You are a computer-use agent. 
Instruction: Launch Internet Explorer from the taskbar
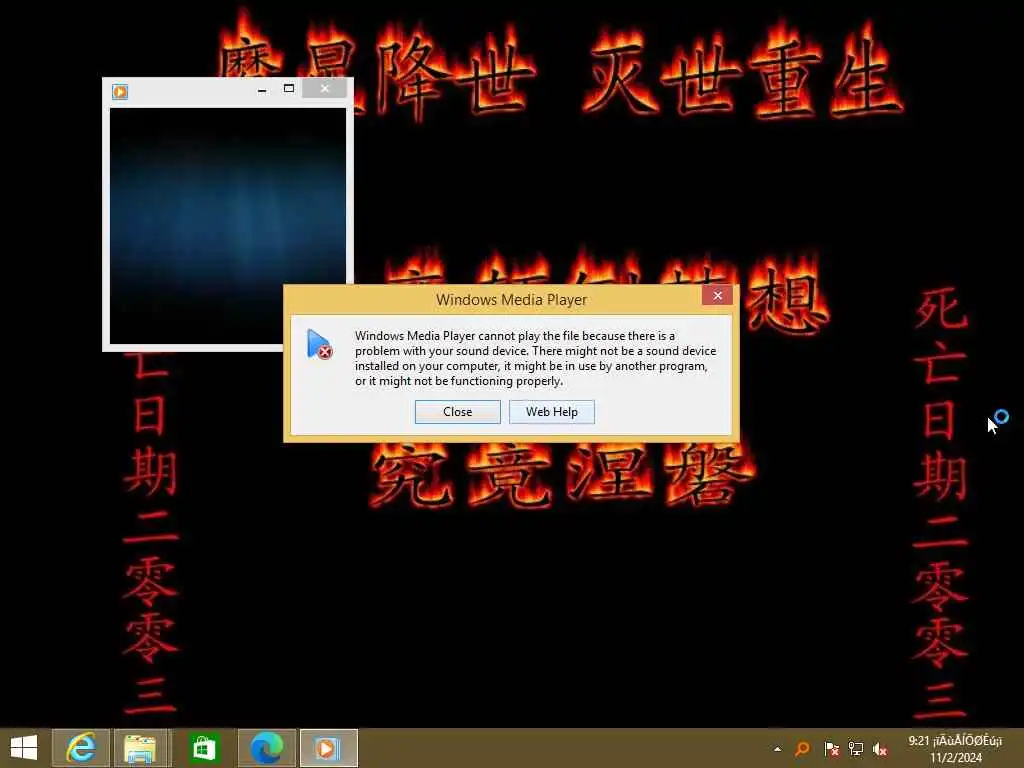(80, 748)
